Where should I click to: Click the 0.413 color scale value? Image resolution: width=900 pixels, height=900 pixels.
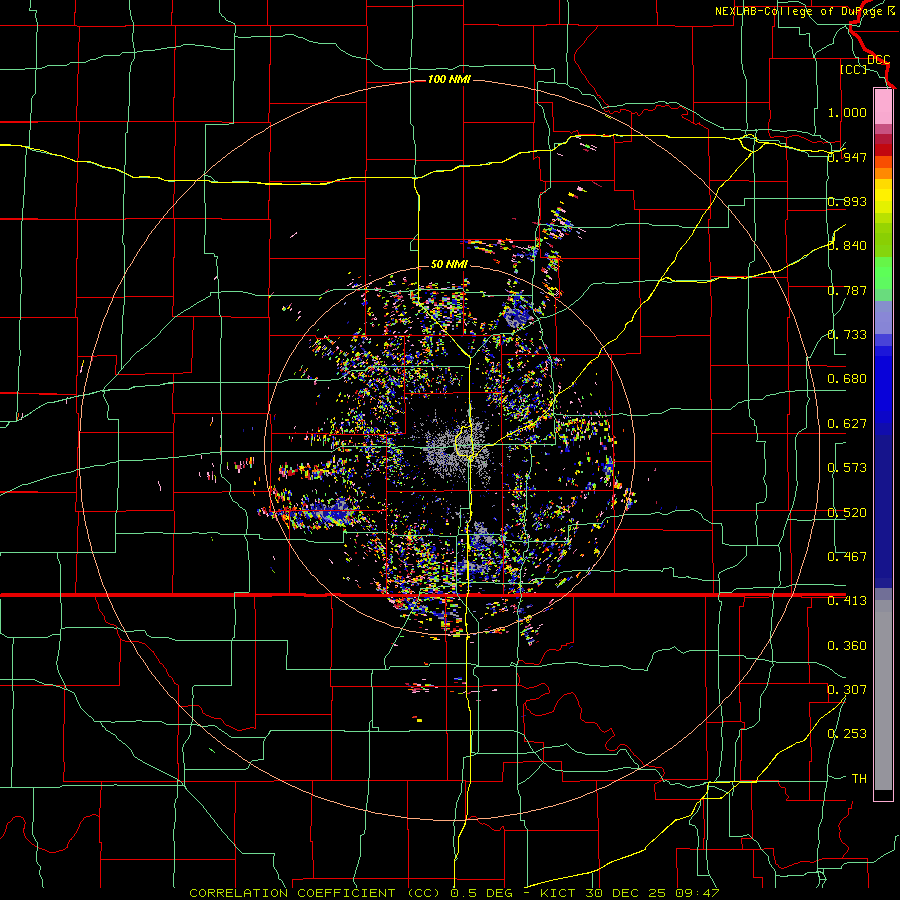[847, 601]
